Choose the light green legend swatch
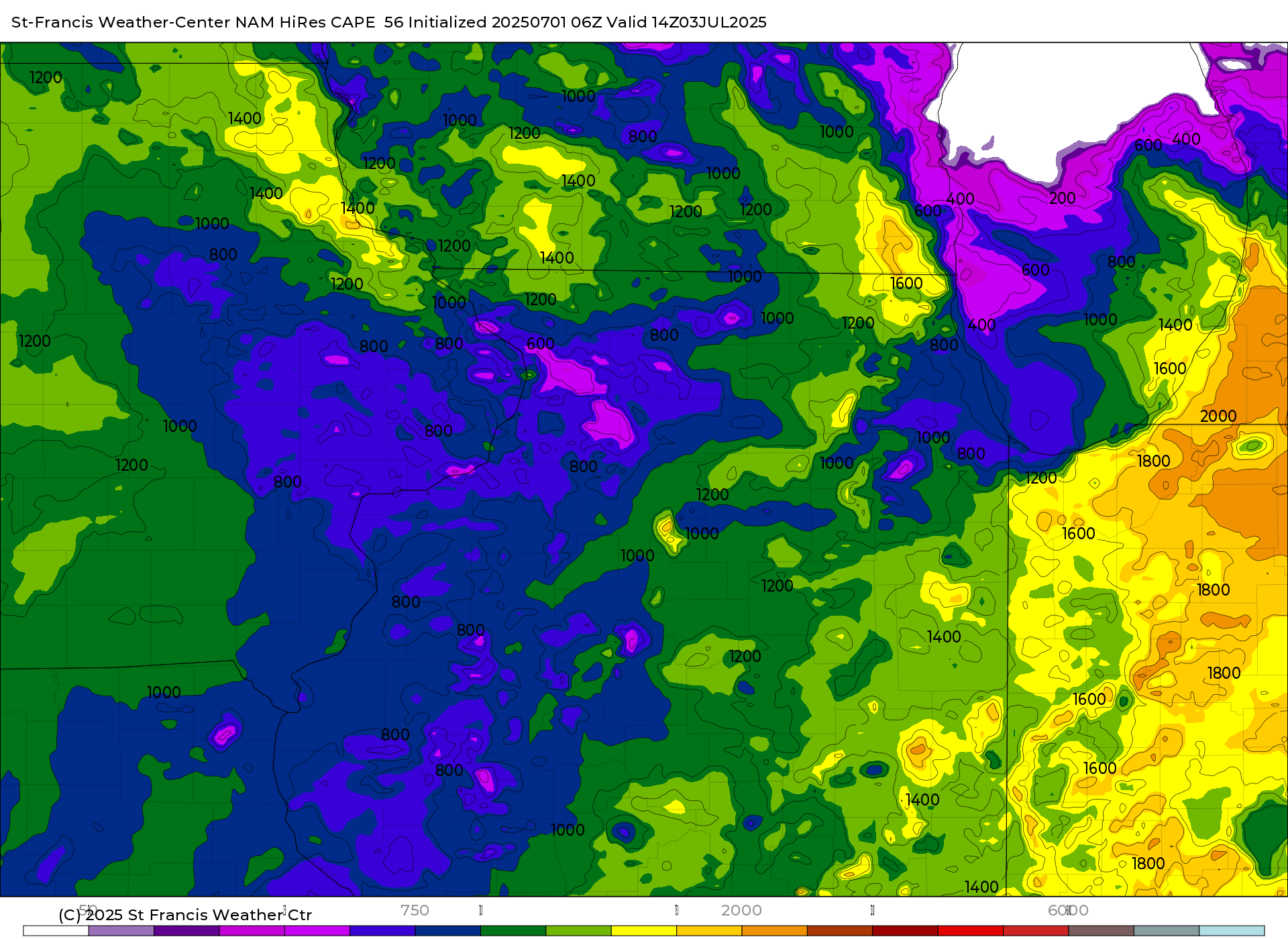Screen dimensions: 1288x939 (578, 931)
